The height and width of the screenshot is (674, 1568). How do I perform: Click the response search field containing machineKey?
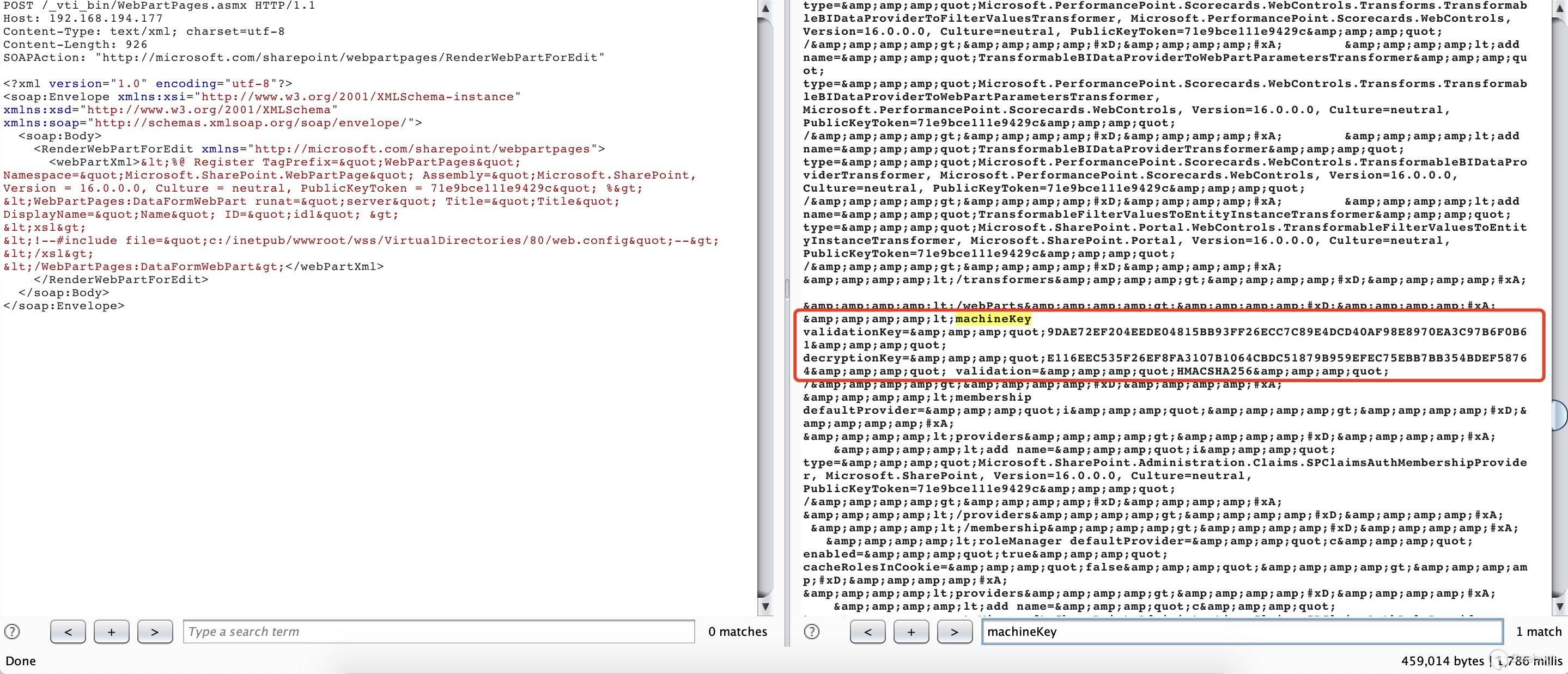click(1242, 632)
